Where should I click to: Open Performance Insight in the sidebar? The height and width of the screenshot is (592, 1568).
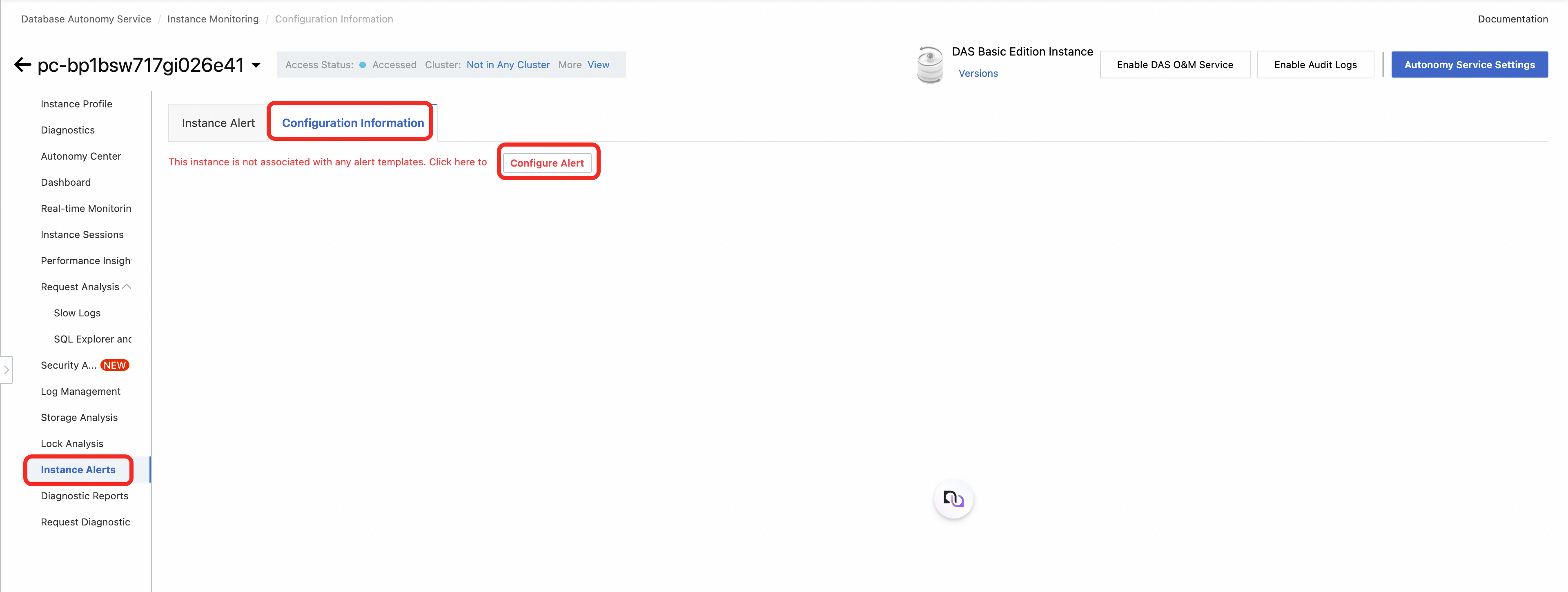click(x=86, y=261)
